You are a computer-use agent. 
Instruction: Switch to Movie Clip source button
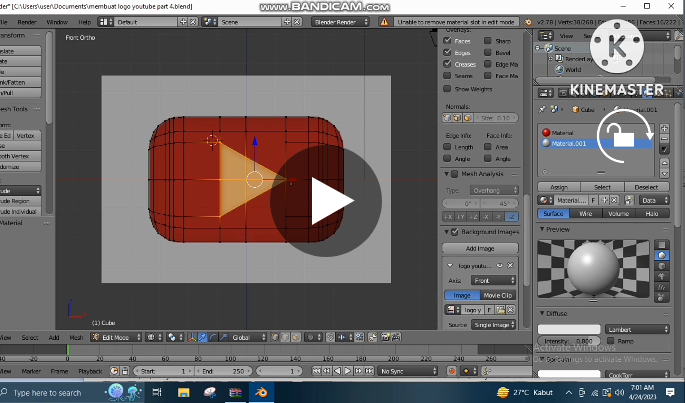[x=498, y=295]
